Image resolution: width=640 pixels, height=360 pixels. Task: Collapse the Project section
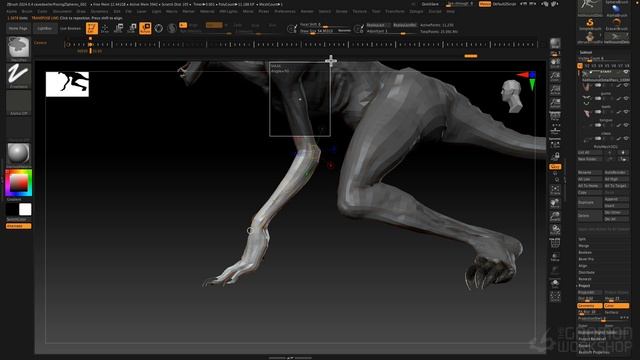coord(584,286)
